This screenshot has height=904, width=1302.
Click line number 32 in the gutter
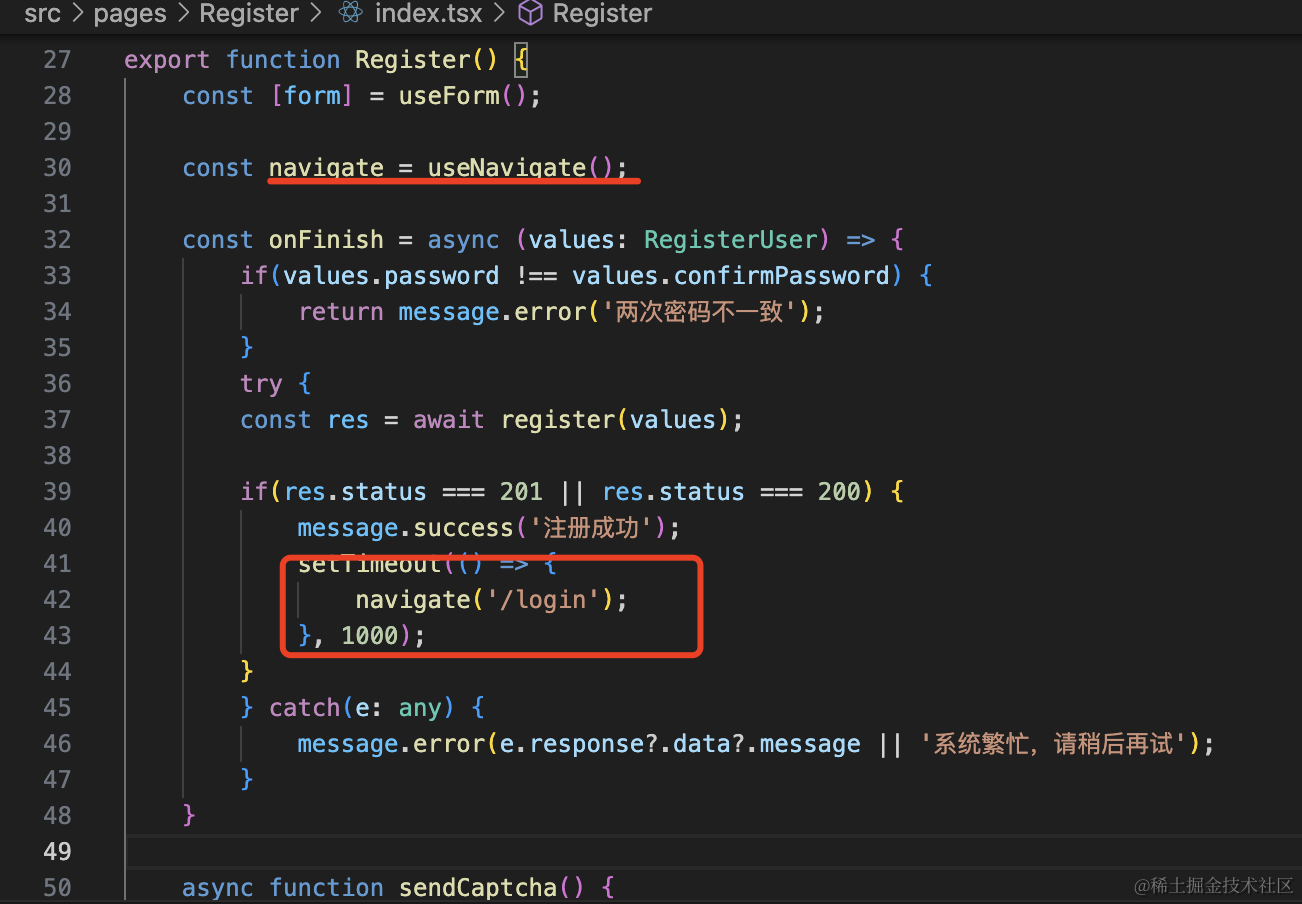58,240
